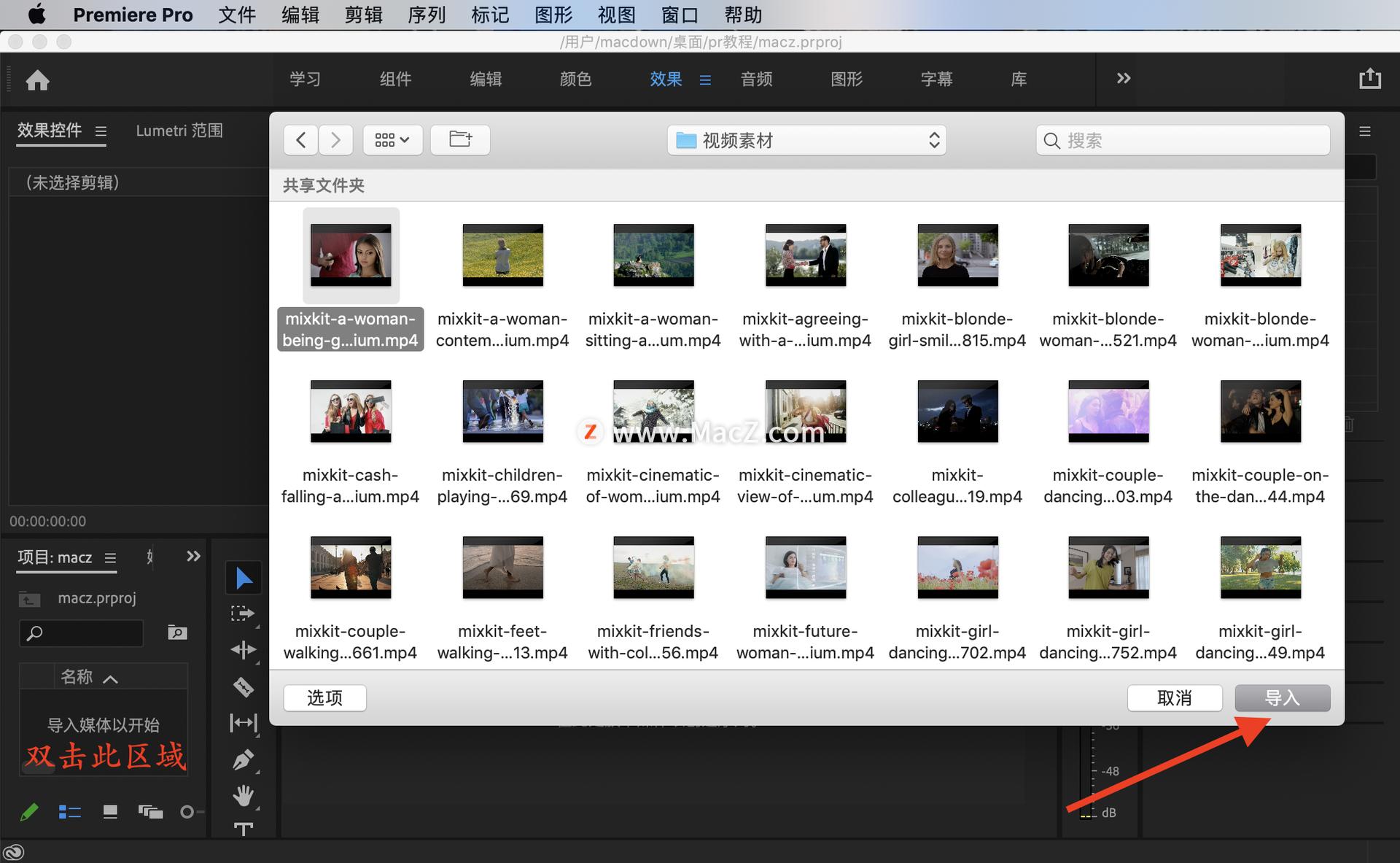The width and height of the screenshot is (1400, 863).
Task: Select the Razor tool
Action: (243, 686)
